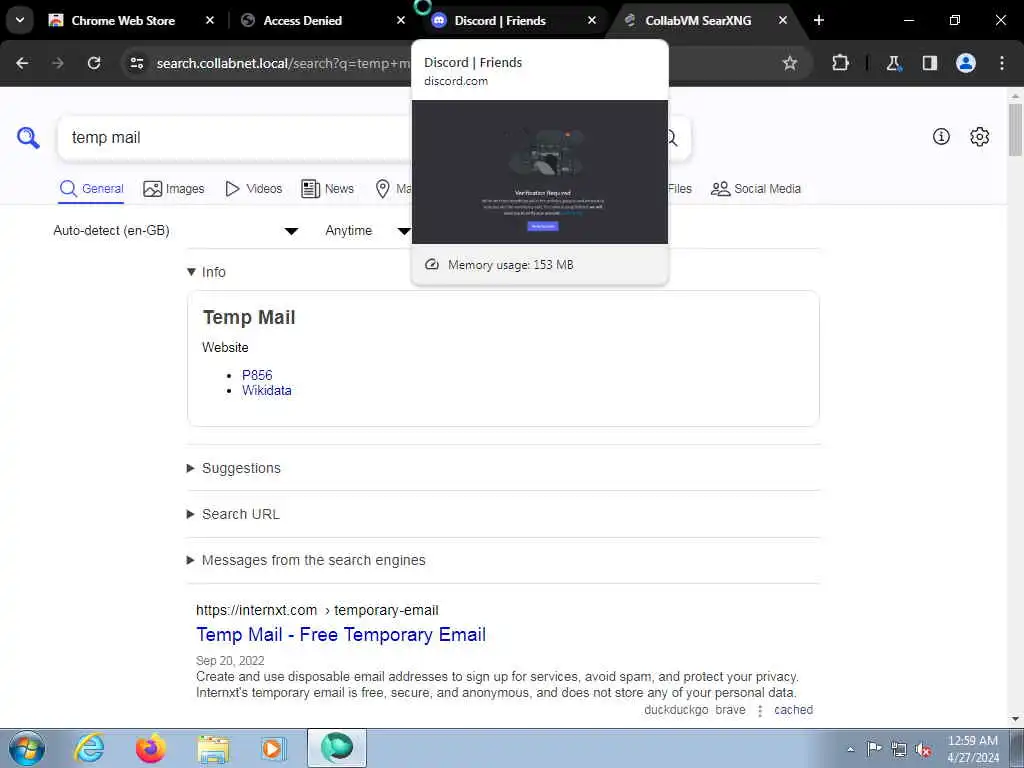The height and width of the screenshot is (768, 1024).
Task: Switch to the Discord Friends tab
Action: (500, 20)
